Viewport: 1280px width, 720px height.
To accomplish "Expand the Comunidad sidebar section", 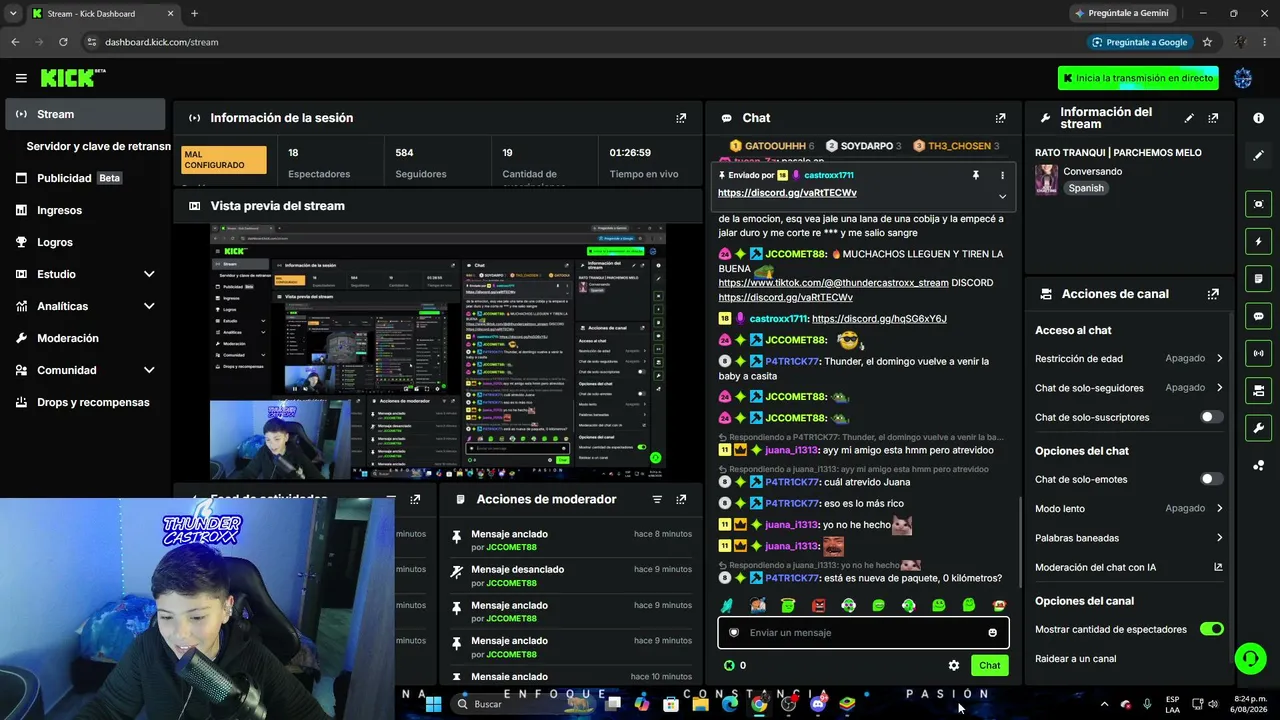I will pos(149,370).
